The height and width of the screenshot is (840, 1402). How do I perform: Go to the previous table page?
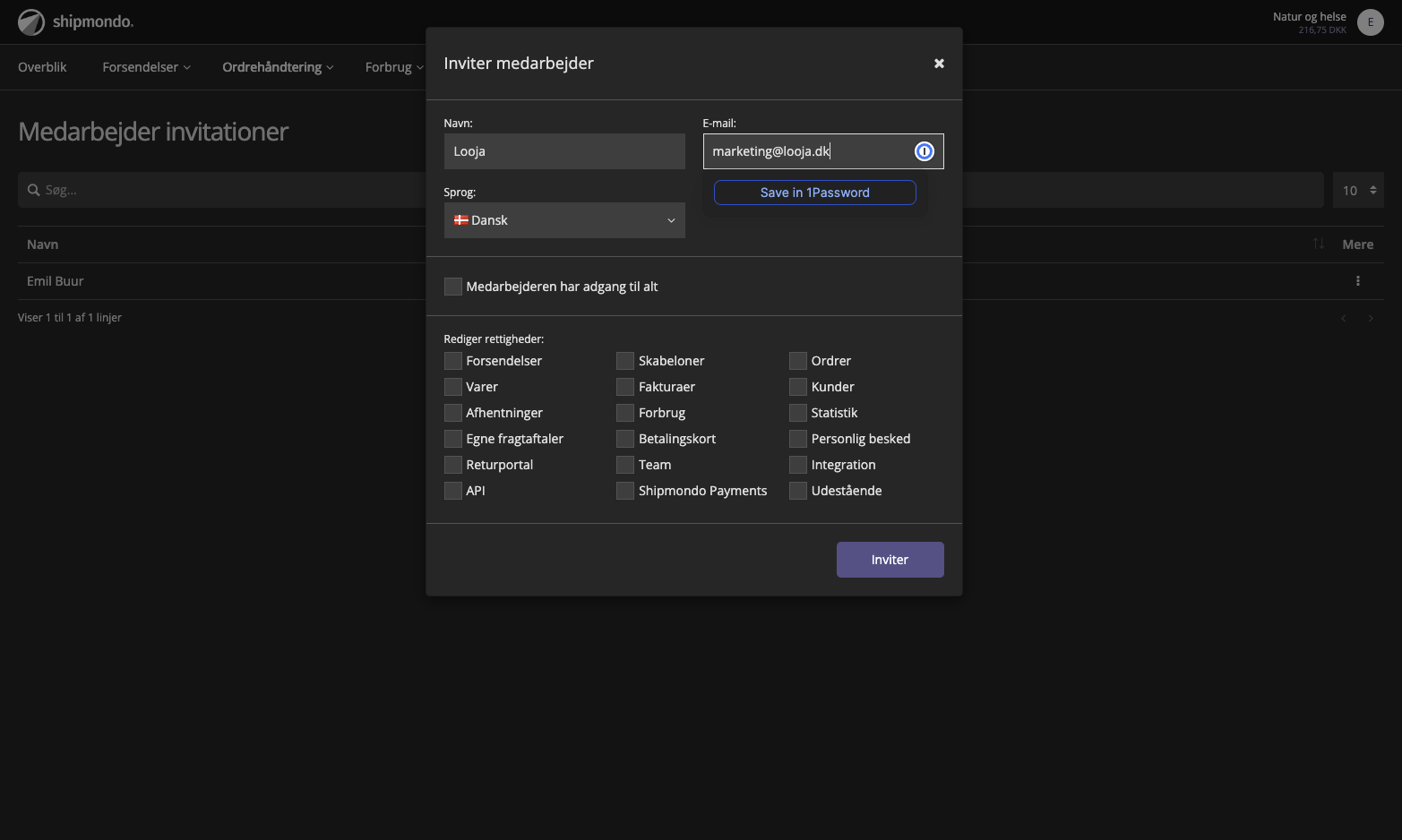coord(1344,318)
